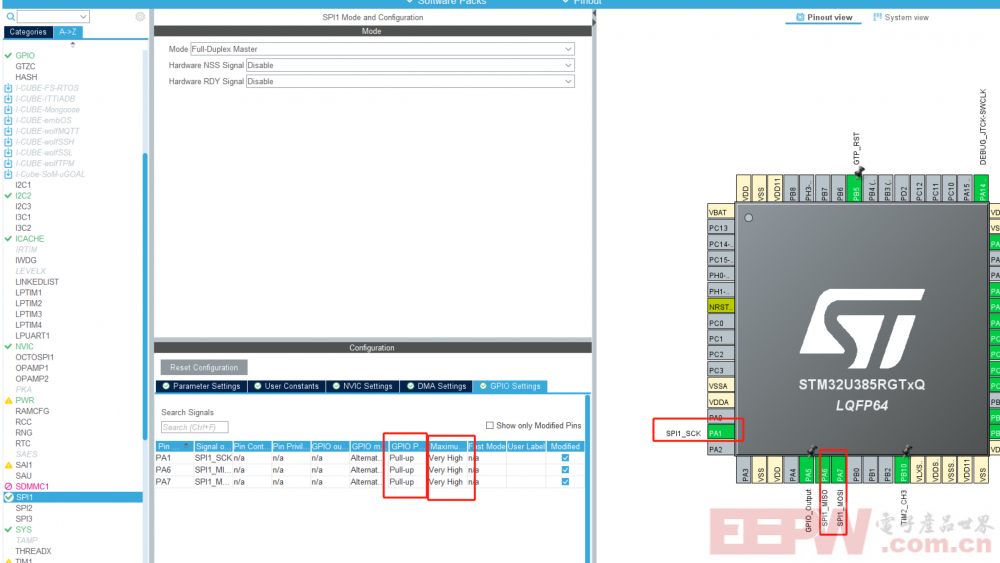1000x563 pixels.
Task: Click the Pinout view icon
Action: 800,17
